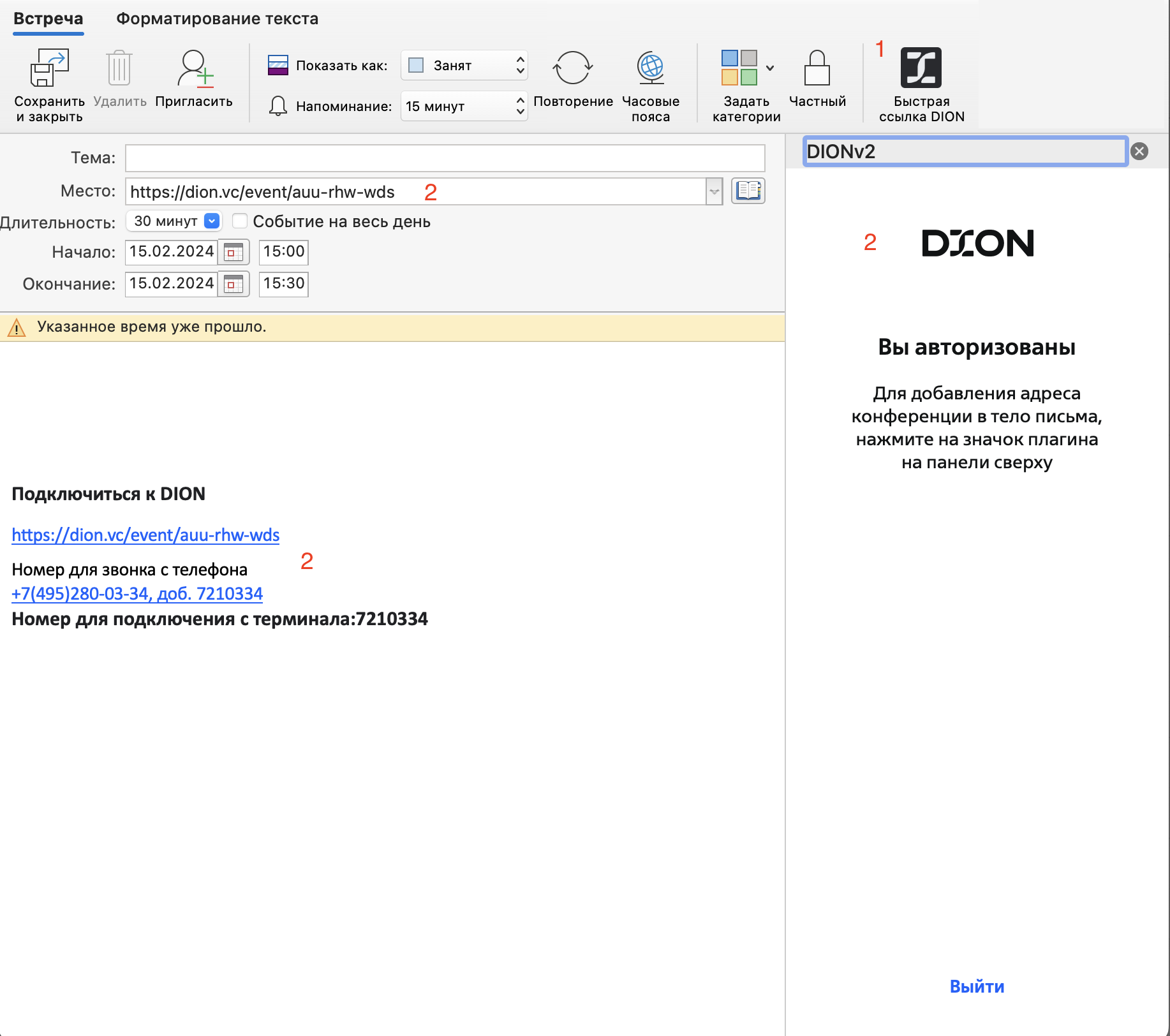1170x1036 pixels.
Task: Click the 'Вы авторизованы' heading
Action: [977, 347]
